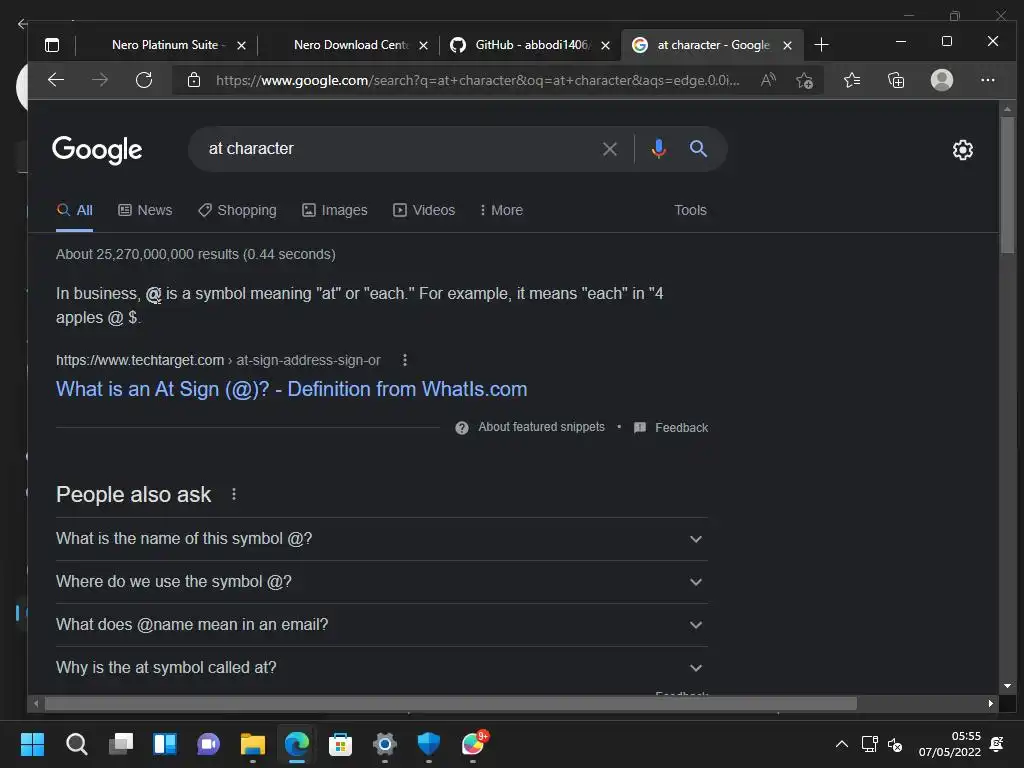Open Settings gear on taskbar
The width and height of the screenshot is (1024, 768).
click(385, 744)
